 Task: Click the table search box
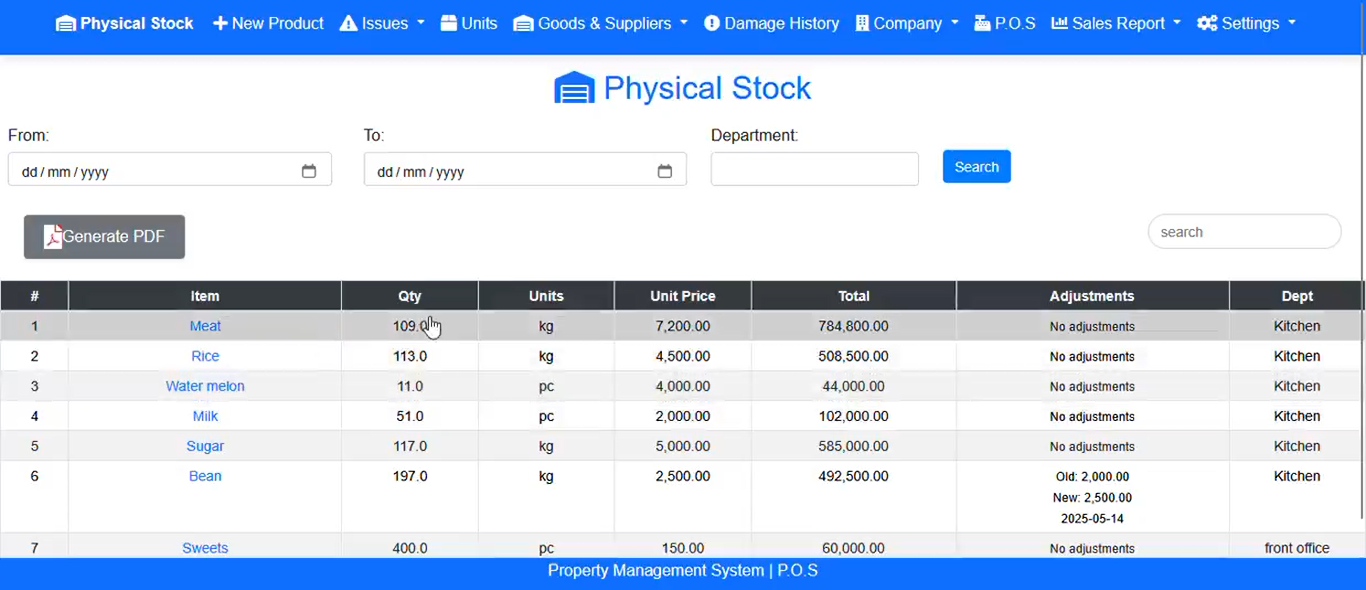pyautogui.click(x=1244, y=231)
